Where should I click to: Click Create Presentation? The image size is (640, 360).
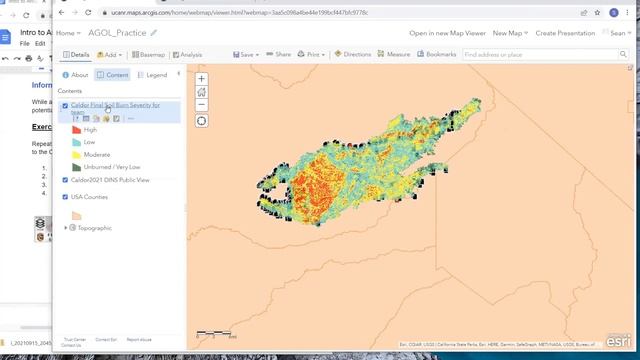[565, 33]
